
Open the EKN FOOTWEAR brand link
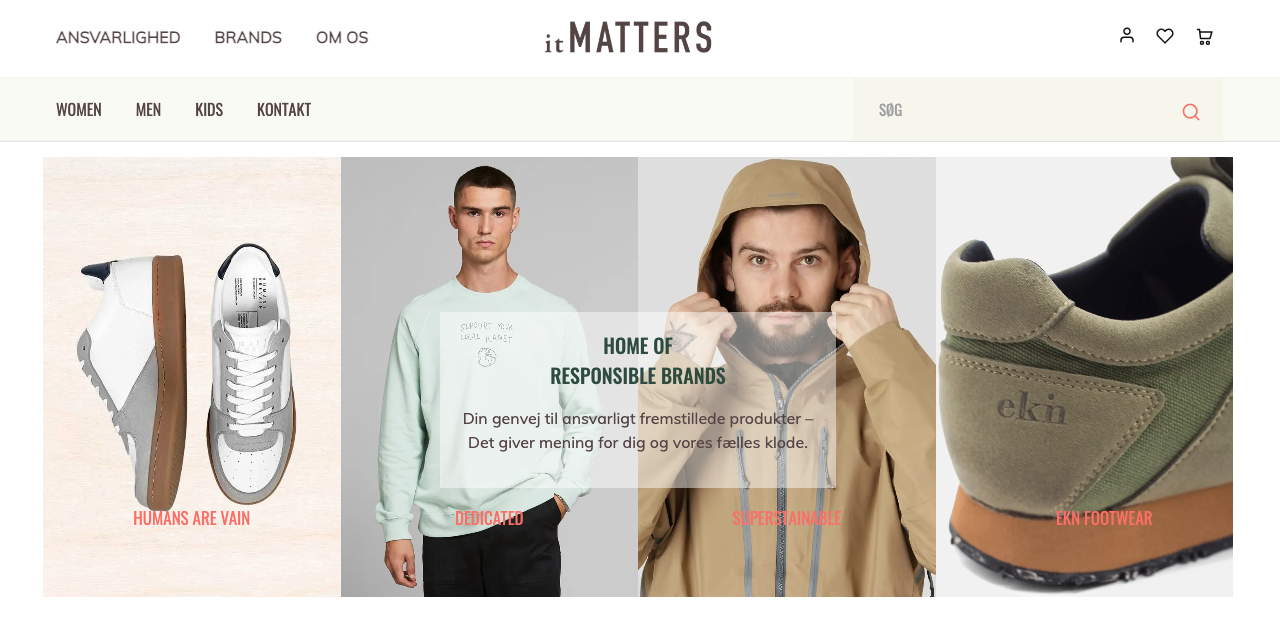(1104, 518)
